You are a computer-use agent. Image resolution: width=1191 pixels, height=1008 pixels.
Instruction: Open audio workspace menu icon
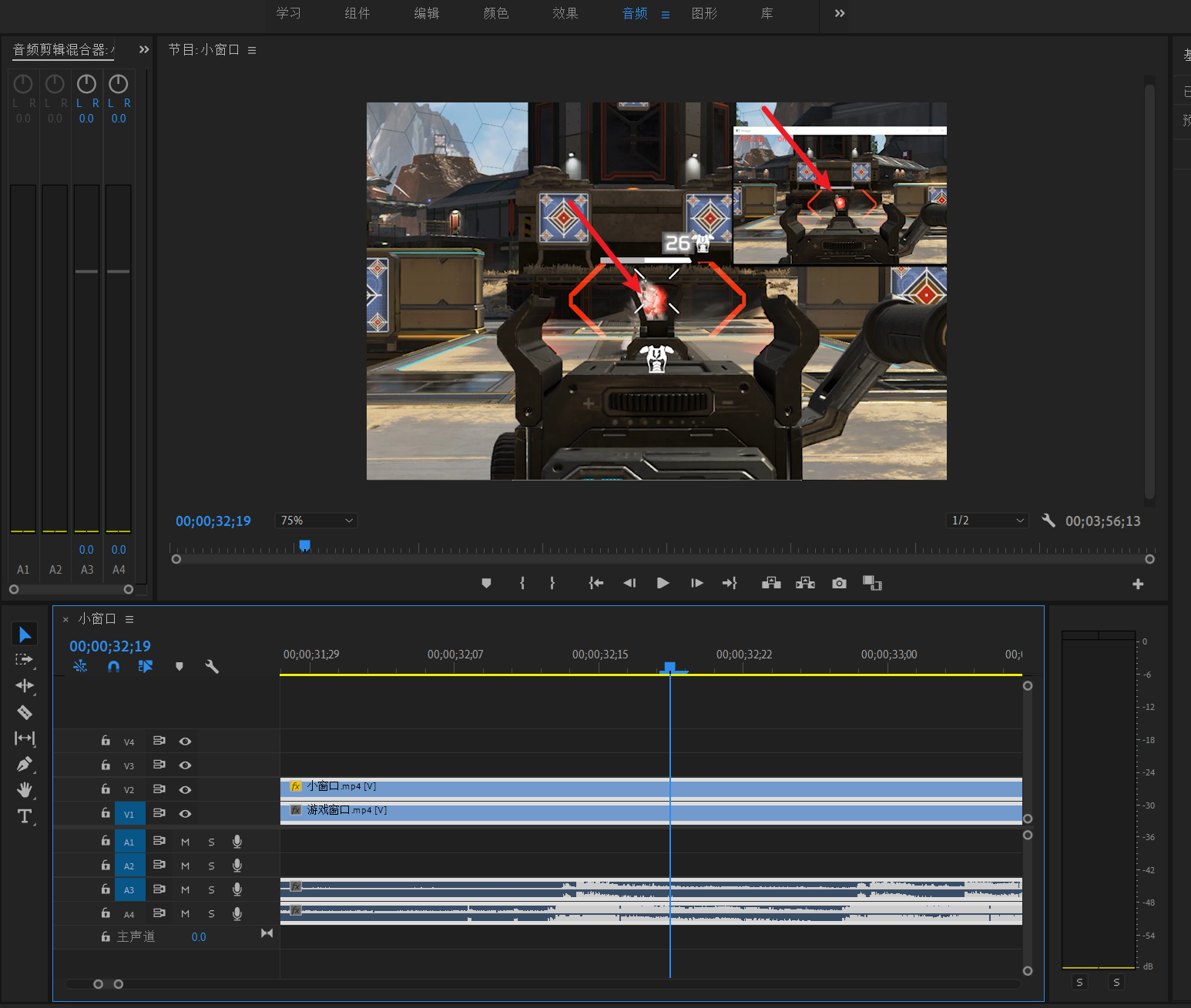(x=666, y=15)
